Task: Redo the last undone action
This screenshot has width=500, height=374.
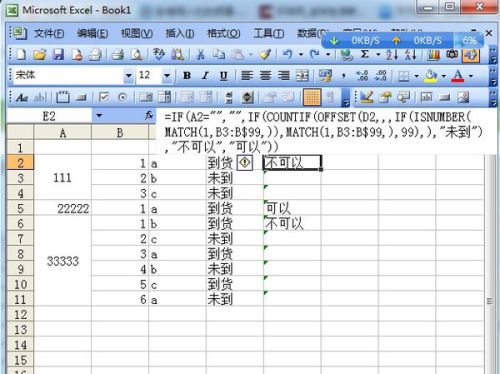Action: coord(315,54)
